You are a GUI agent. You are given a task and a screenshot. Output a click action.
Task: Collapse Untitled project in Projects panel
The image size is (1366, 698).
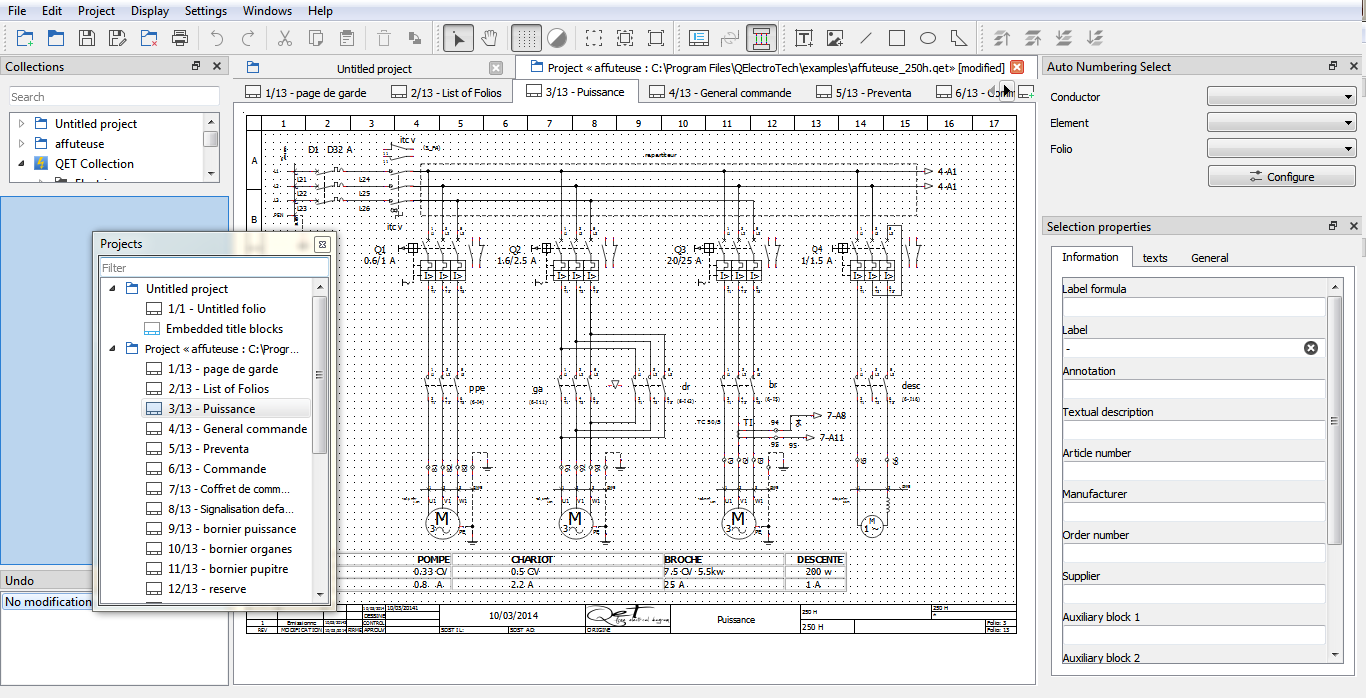[x=113, y=289]
